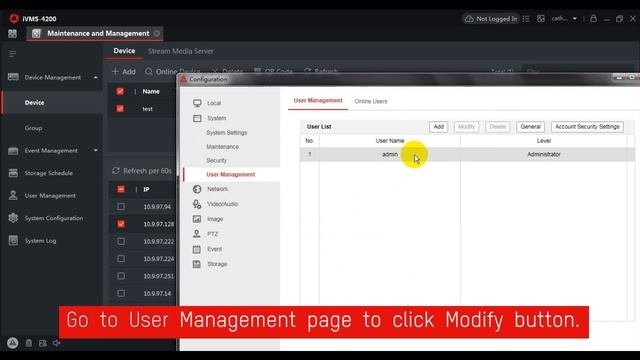The width and height of the screenshot is (640, 360).
Task: Click the Event Management sidebar icon
Action: (x=13, y=151)
